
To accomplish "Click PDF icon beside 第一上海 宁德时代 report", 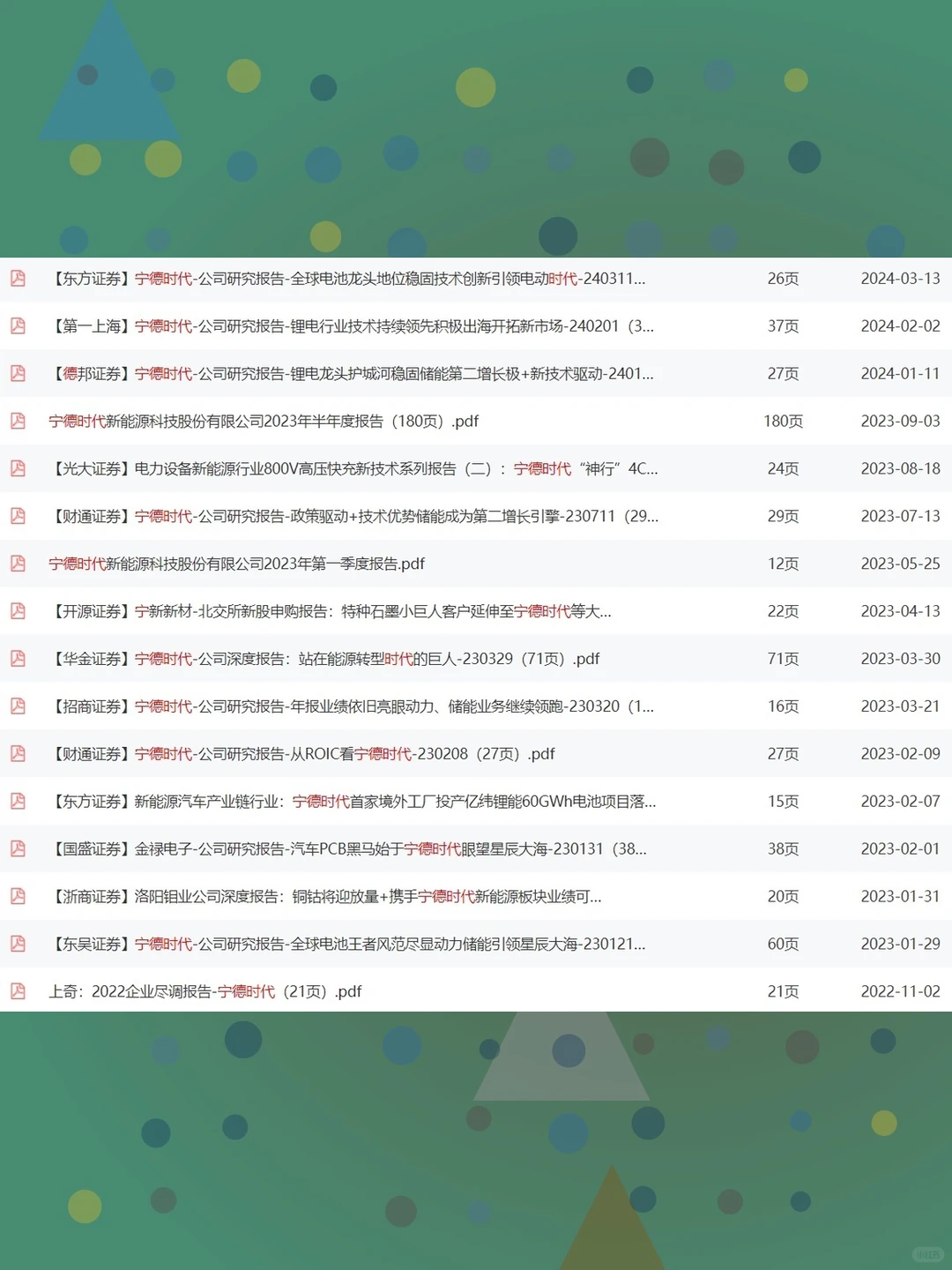I will click(18, 326).
